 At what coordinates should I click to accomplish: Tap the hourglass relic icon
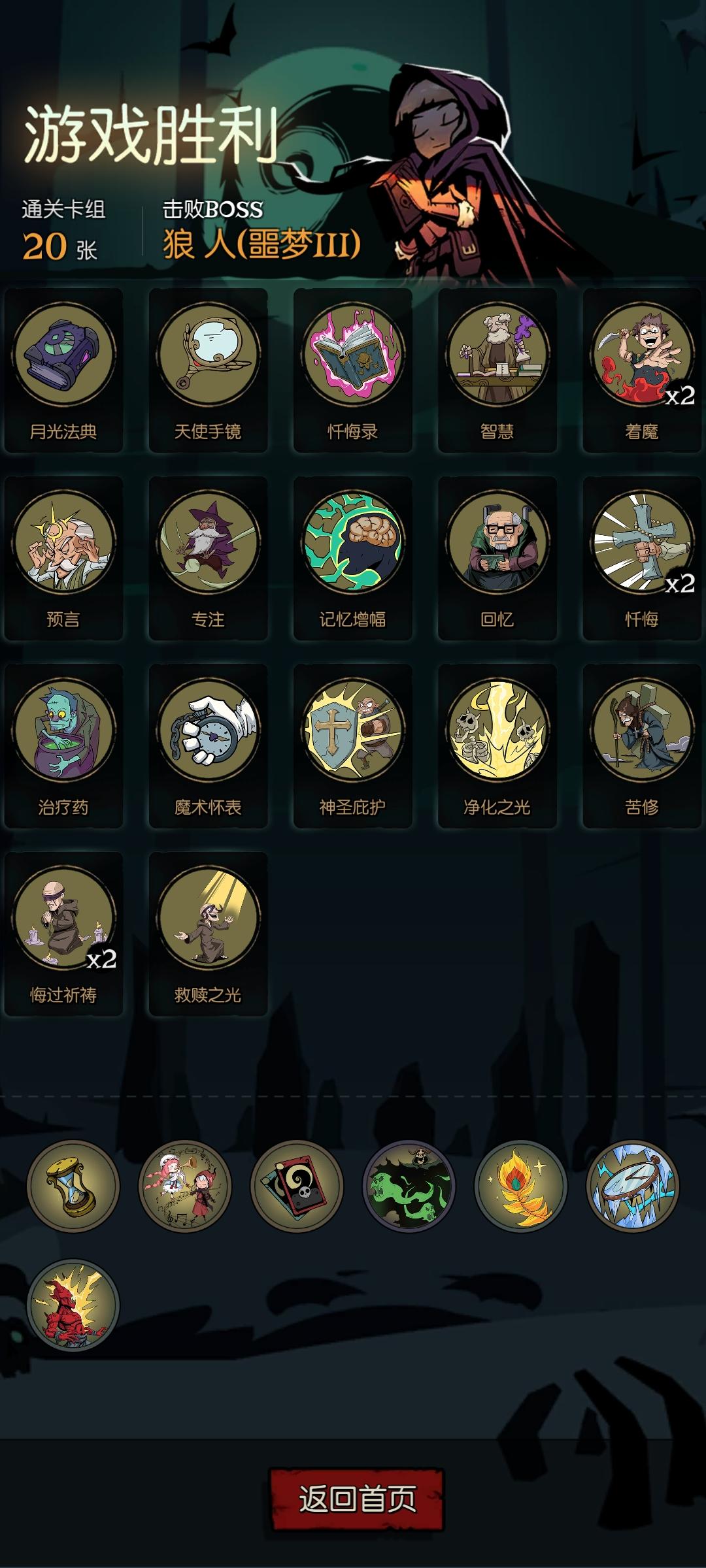pyautogui.click(x=73, y=1186)
